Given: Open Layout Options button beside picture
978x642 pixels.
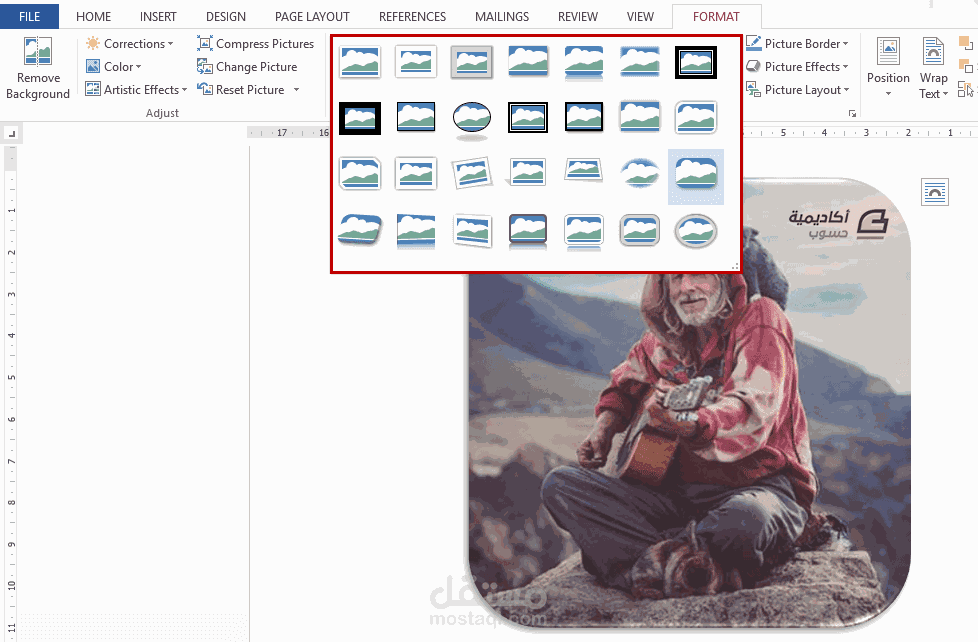Looking at the screenshot, I should point(934,192).
